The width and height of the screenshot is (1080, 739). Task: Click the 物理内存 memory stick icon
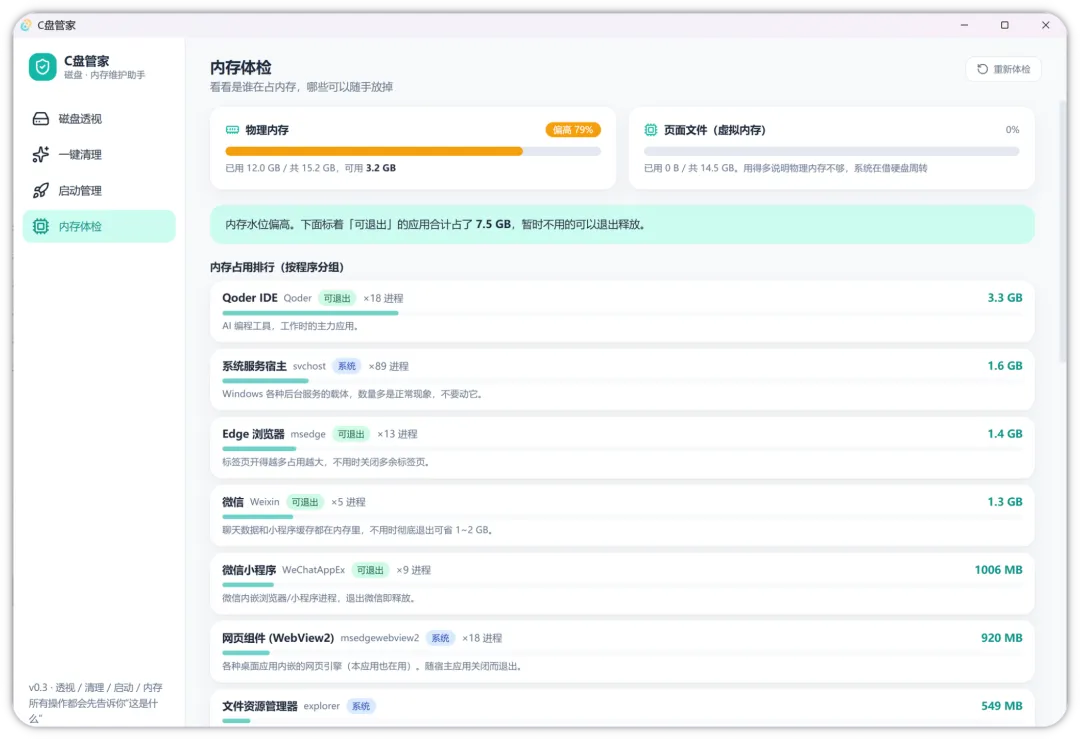(x=232, y=129)
